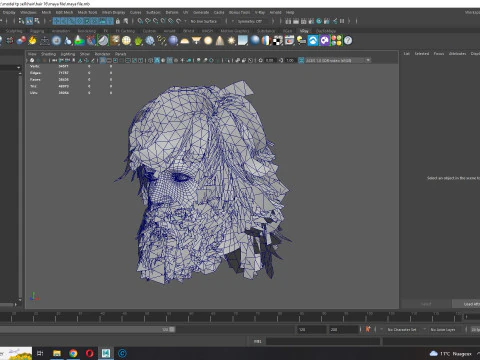Click the time range slider handle

172,329
